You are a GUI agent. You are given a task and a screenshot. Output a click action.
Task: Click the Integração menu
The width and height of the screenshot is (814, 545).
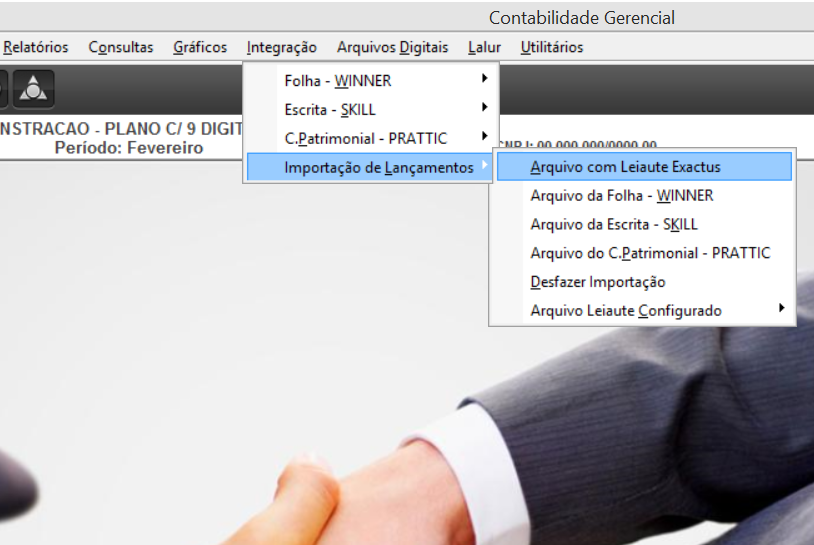(281, 47)
